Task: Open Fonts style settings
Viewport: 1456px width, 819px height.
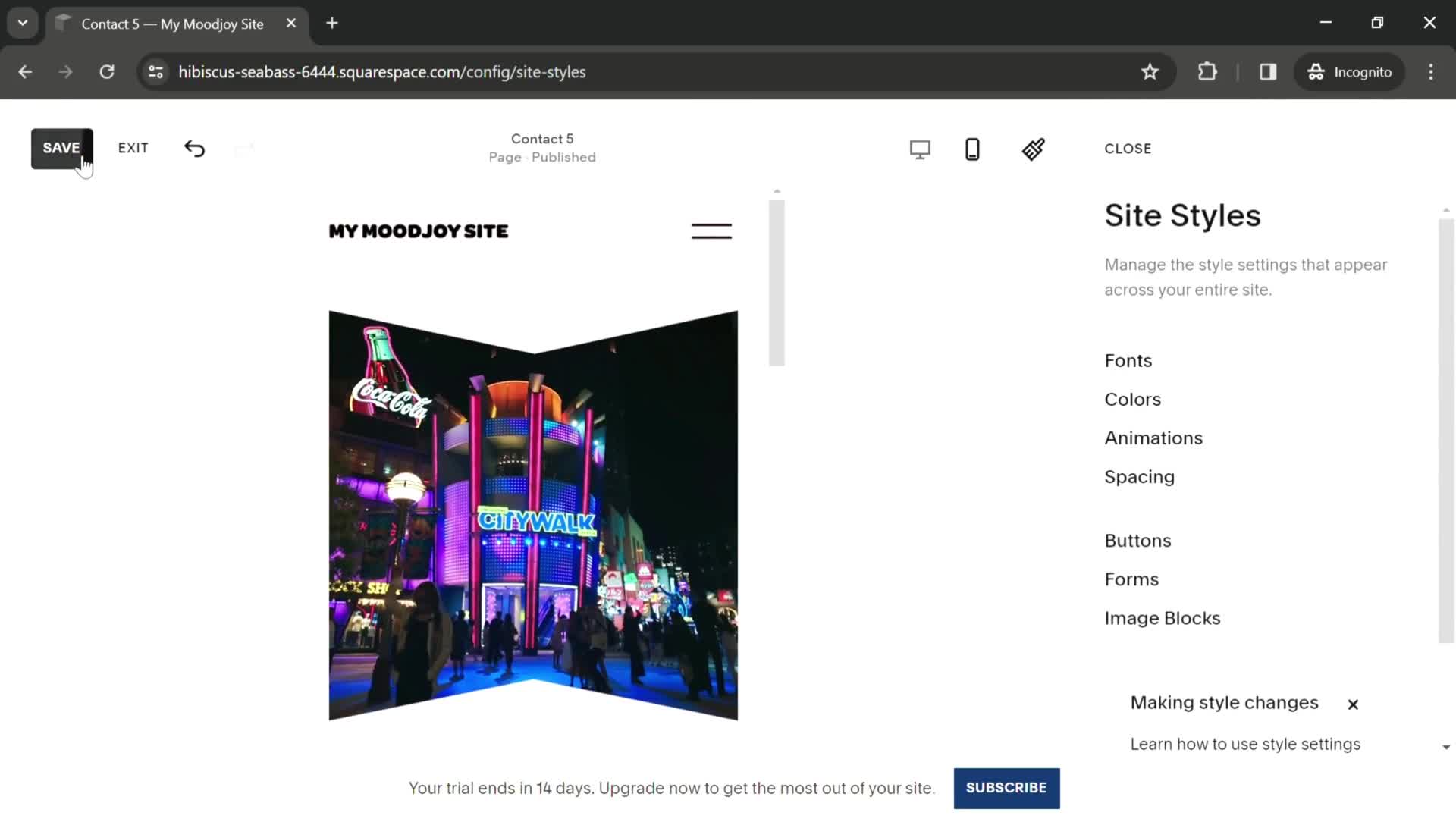Action: (1128, 361)
